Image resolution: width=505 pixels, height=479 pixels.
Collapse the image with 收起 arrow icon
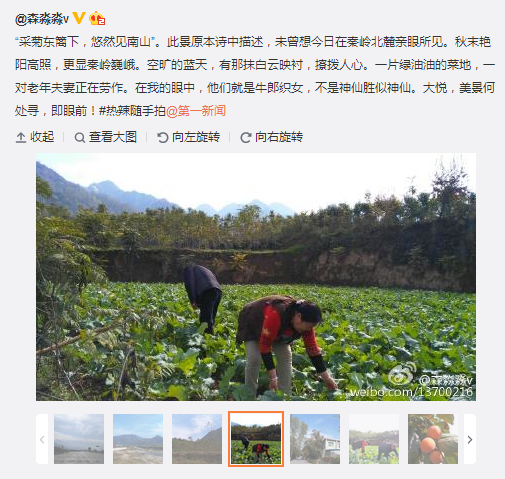[x=21, y=137]
